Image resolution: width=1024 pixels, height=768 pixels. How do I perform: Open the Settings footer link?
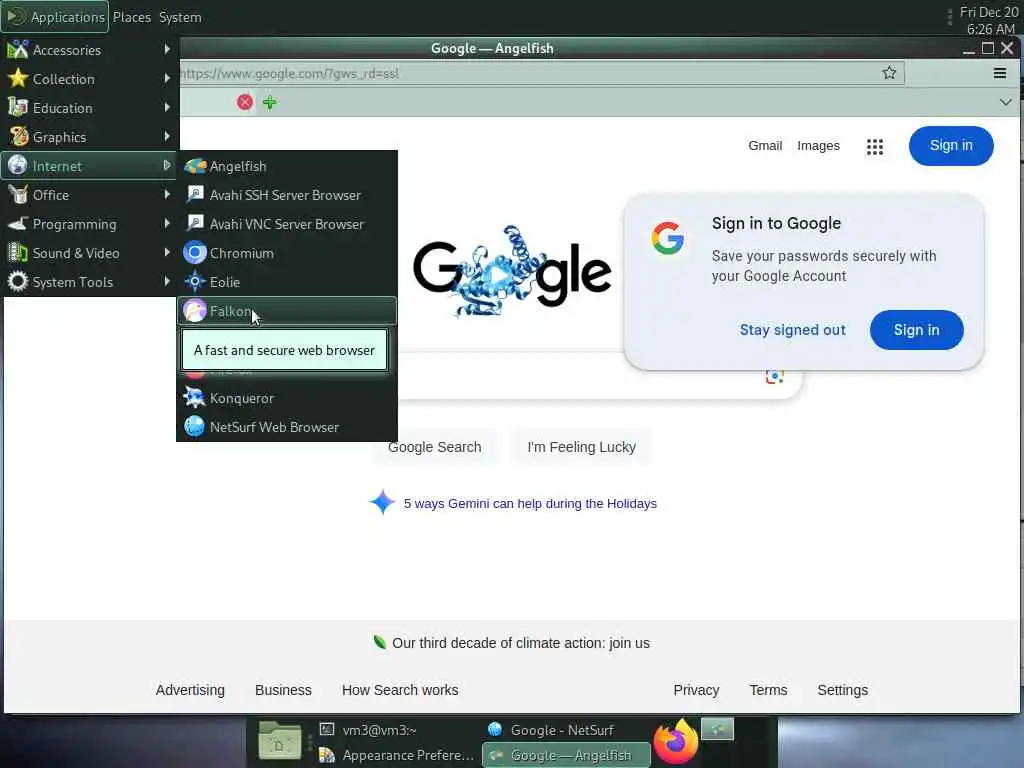(x=842, y=690)
